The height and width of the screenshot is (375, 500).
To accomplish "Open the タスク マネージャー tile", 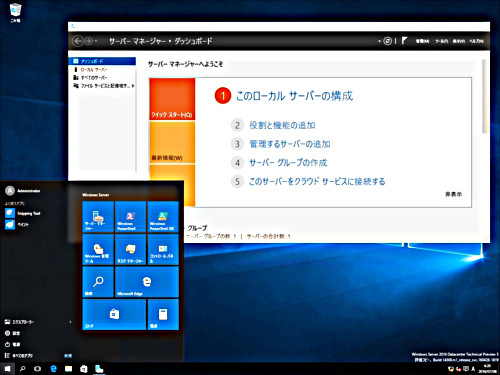I will (x=130, y=249).
